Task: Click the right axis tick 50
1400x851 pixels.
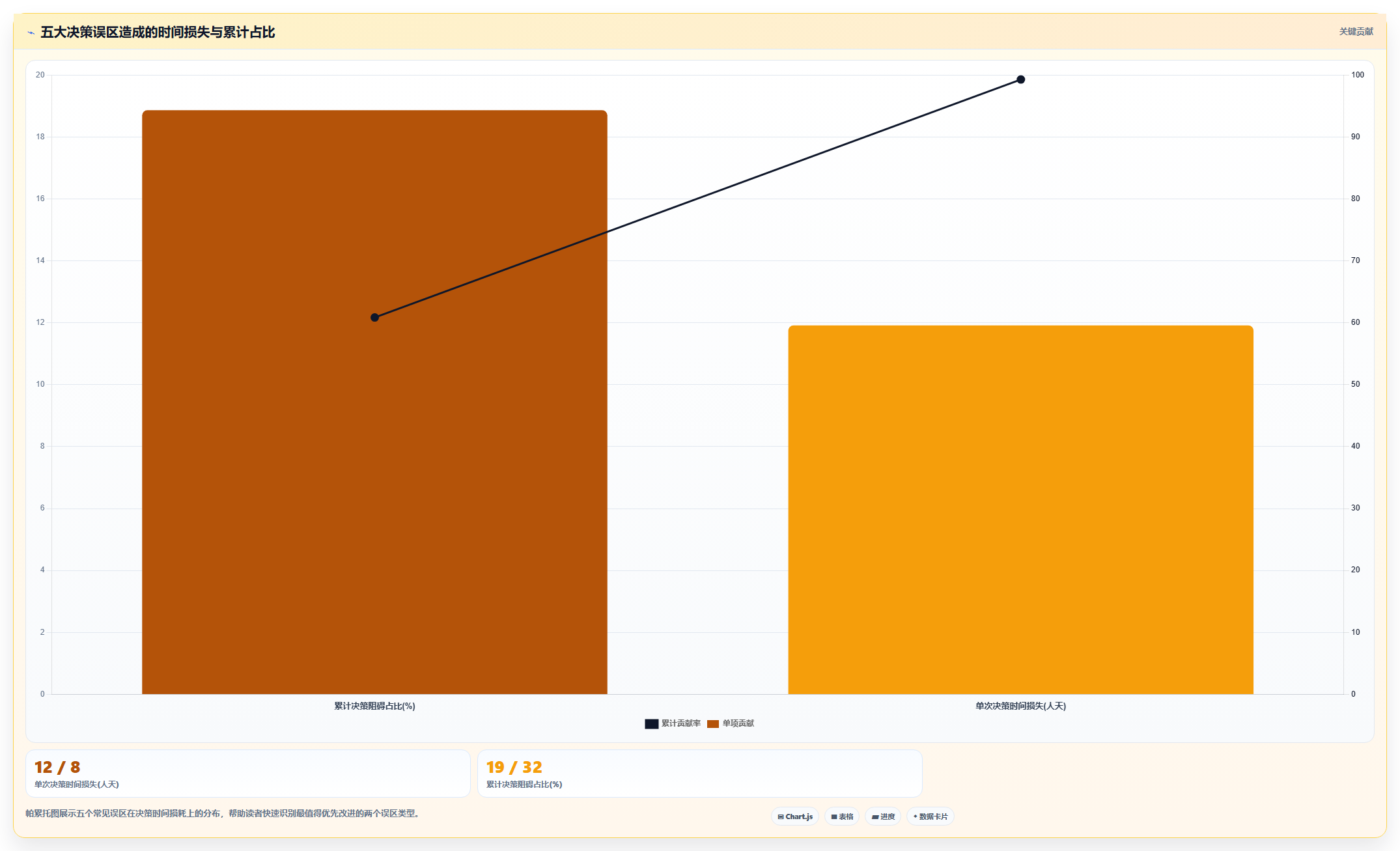Action: 1356,384
